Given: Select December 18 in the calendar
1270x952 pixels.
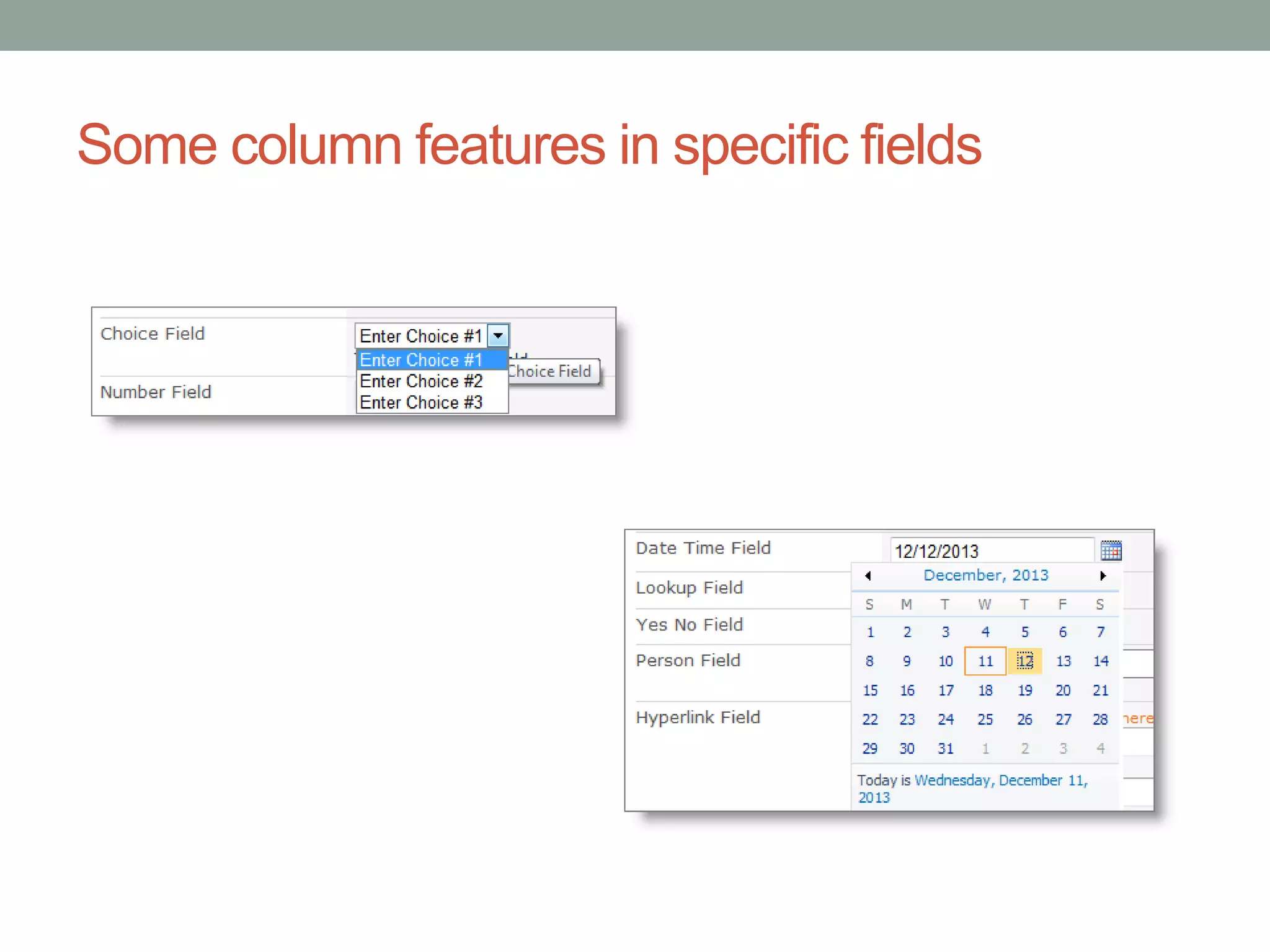Looking at the screenshot, I should point(985,690).
